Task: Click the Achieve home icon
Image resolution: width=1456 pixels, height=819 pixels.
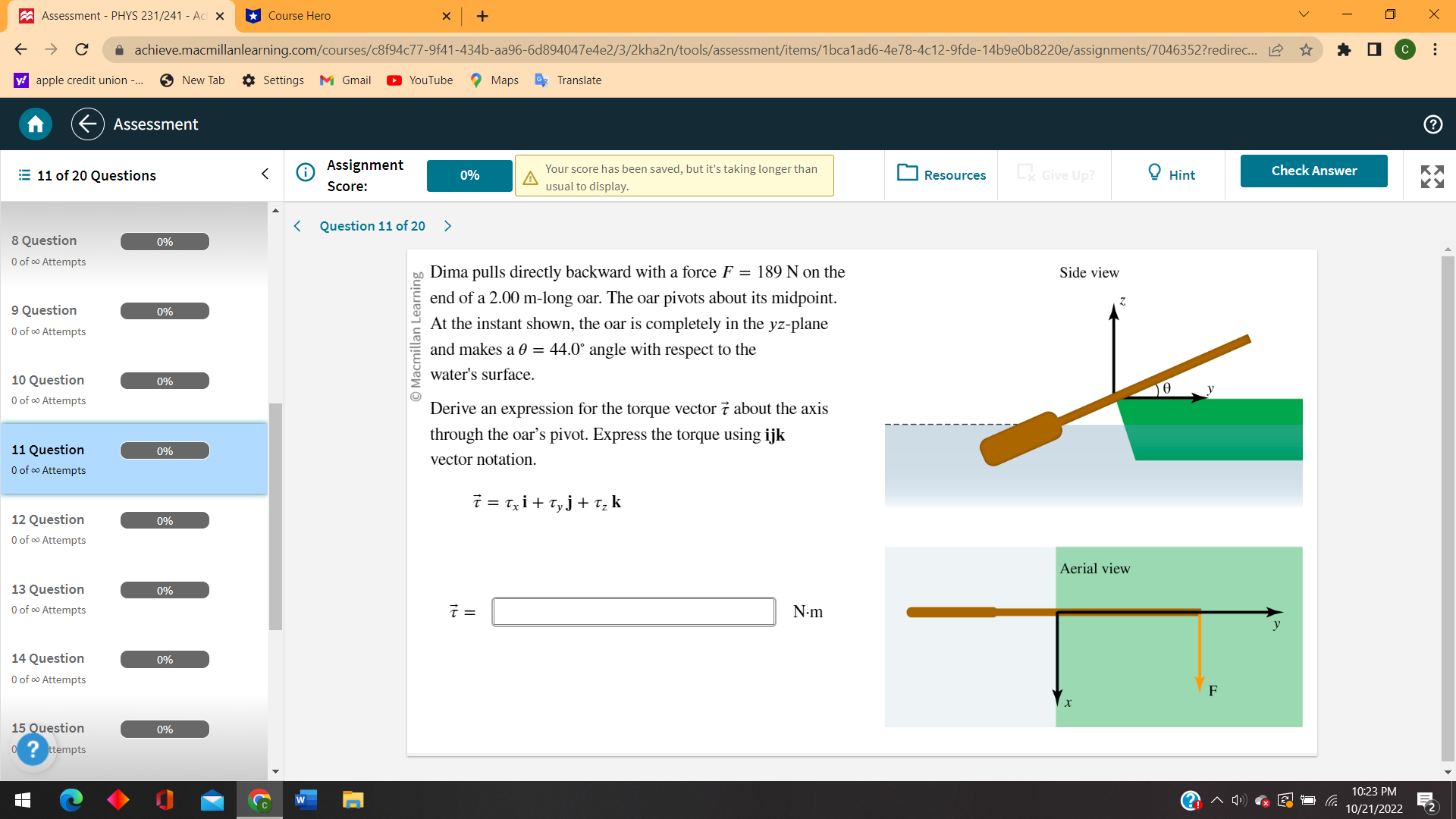Action: point(34,124)
